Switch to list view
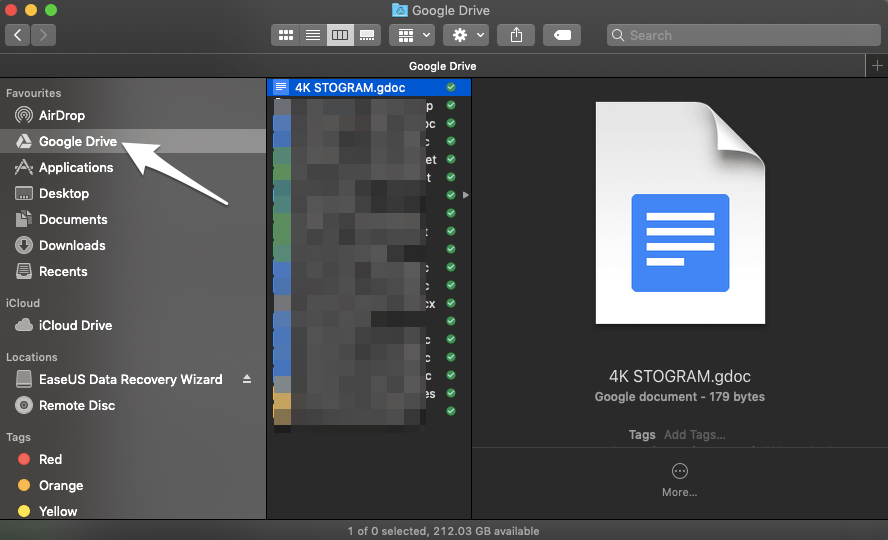The height and width of the screenshot is (540, 888). pos(313,35)
